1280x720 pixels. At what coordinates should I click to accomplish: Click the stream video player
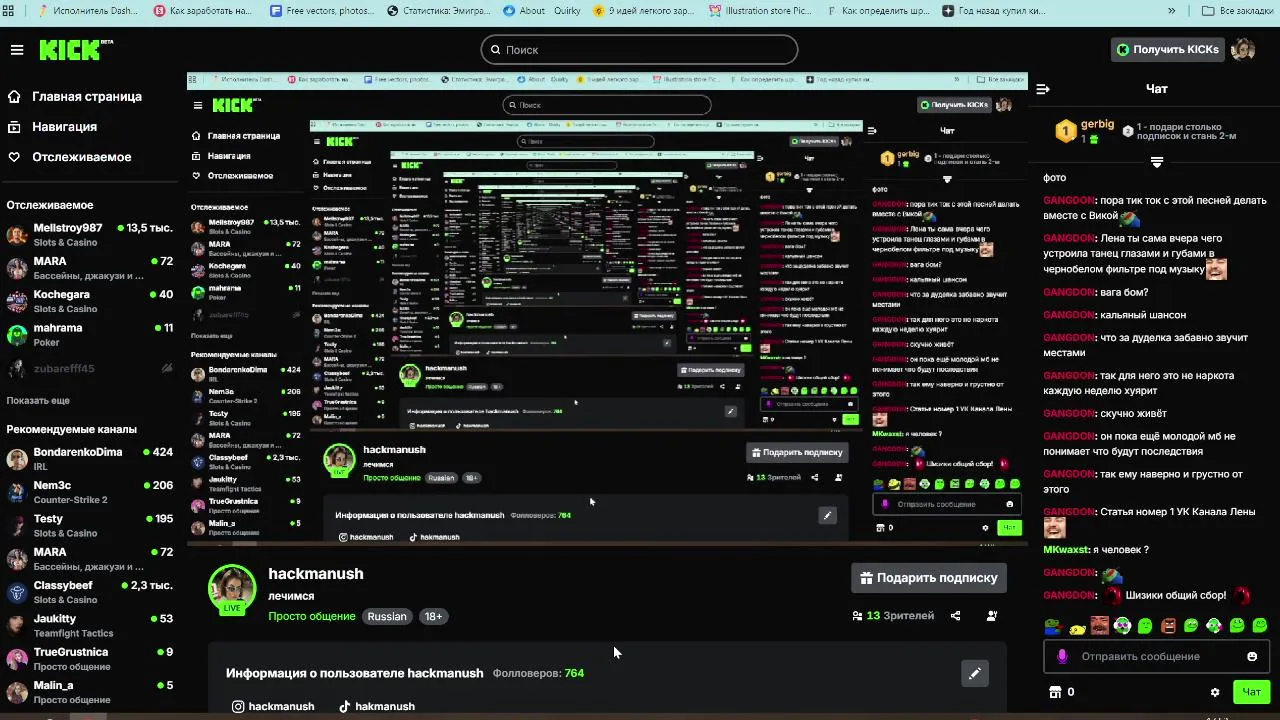607,307
